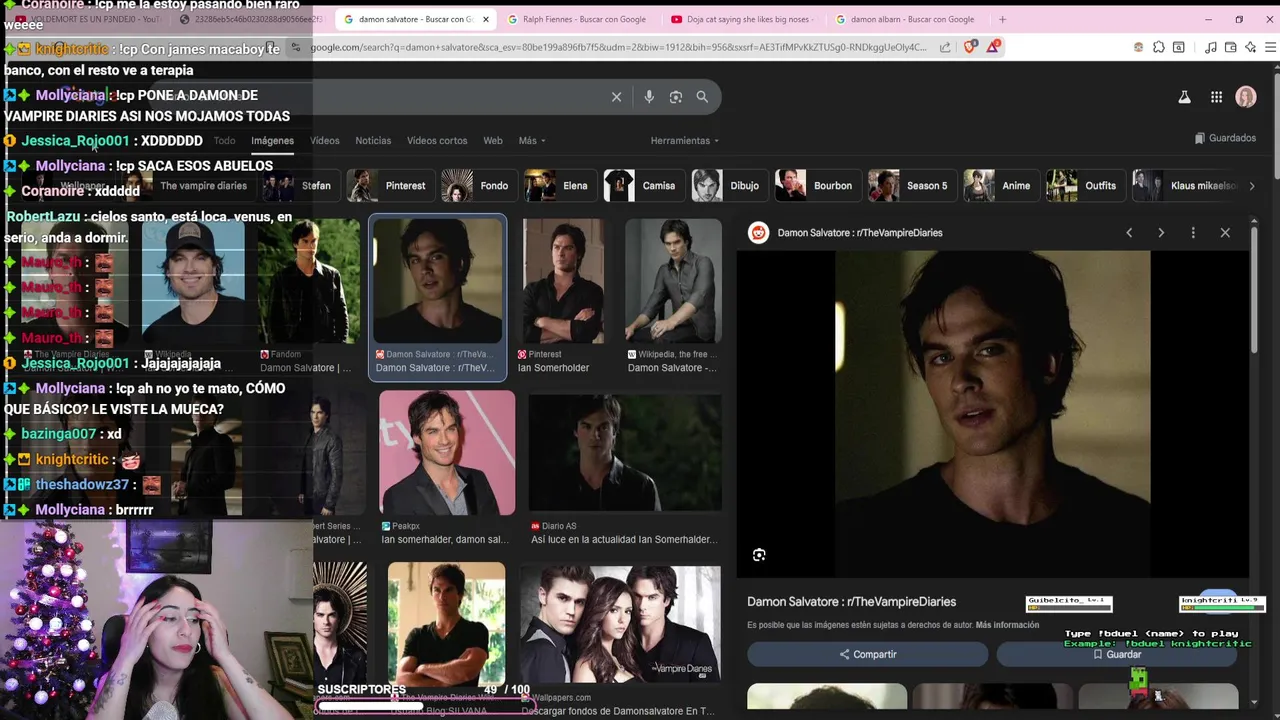Expand the Más dropdown
This screenshot has height=720, width=1280.
point(532,141)
